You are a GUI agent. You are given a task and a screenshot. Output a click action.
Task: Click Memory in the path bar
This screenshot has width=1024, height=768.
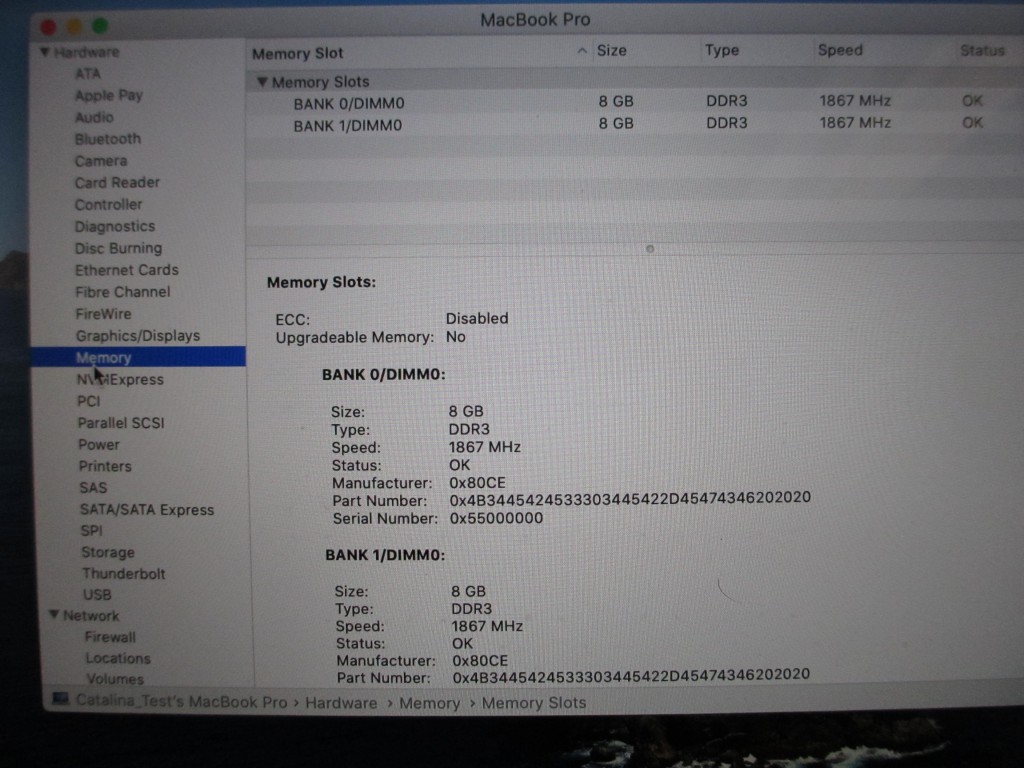(430, 703)
